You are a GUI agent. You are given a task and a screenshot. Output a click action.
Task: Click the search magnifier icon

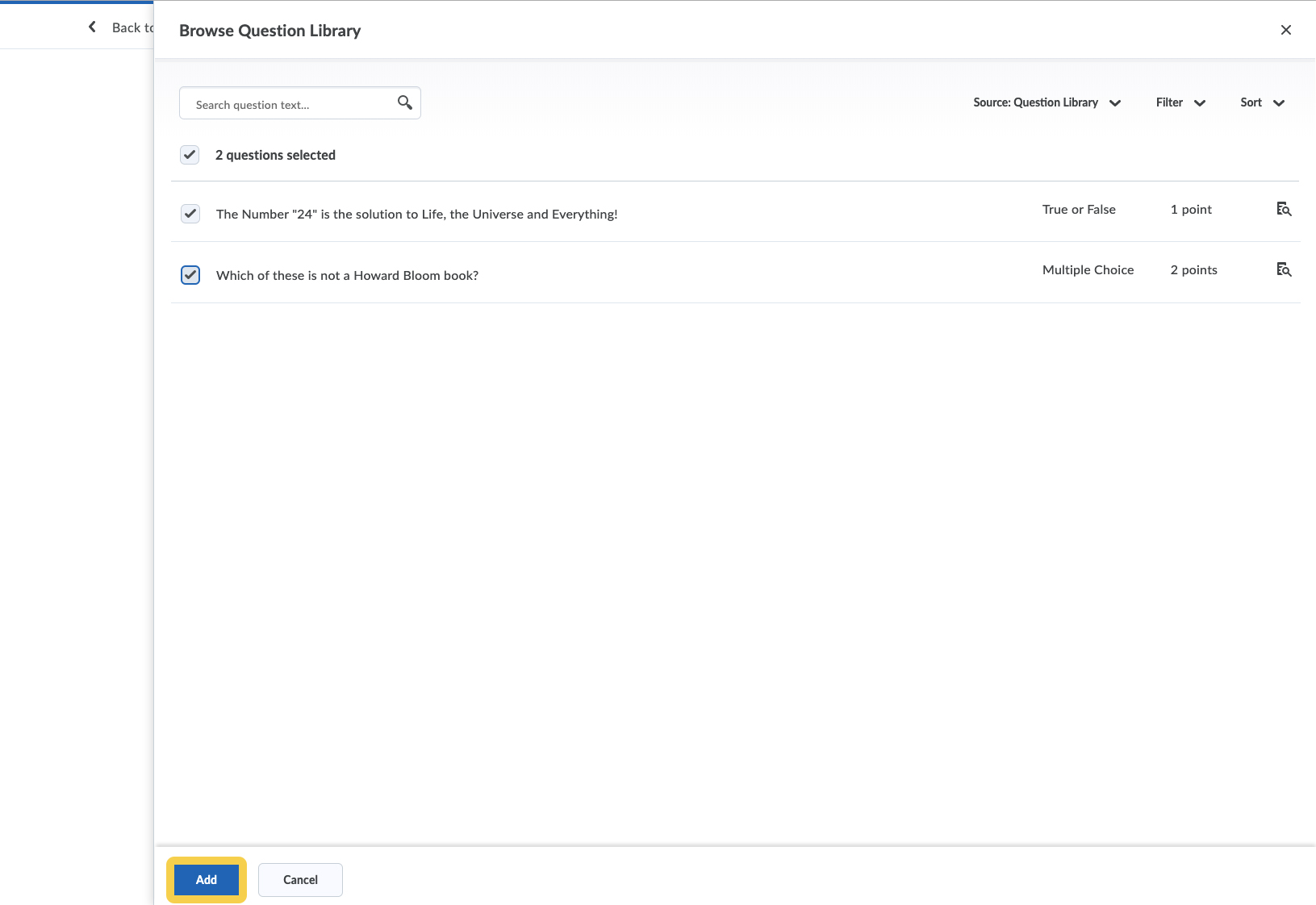click(405, 102)
